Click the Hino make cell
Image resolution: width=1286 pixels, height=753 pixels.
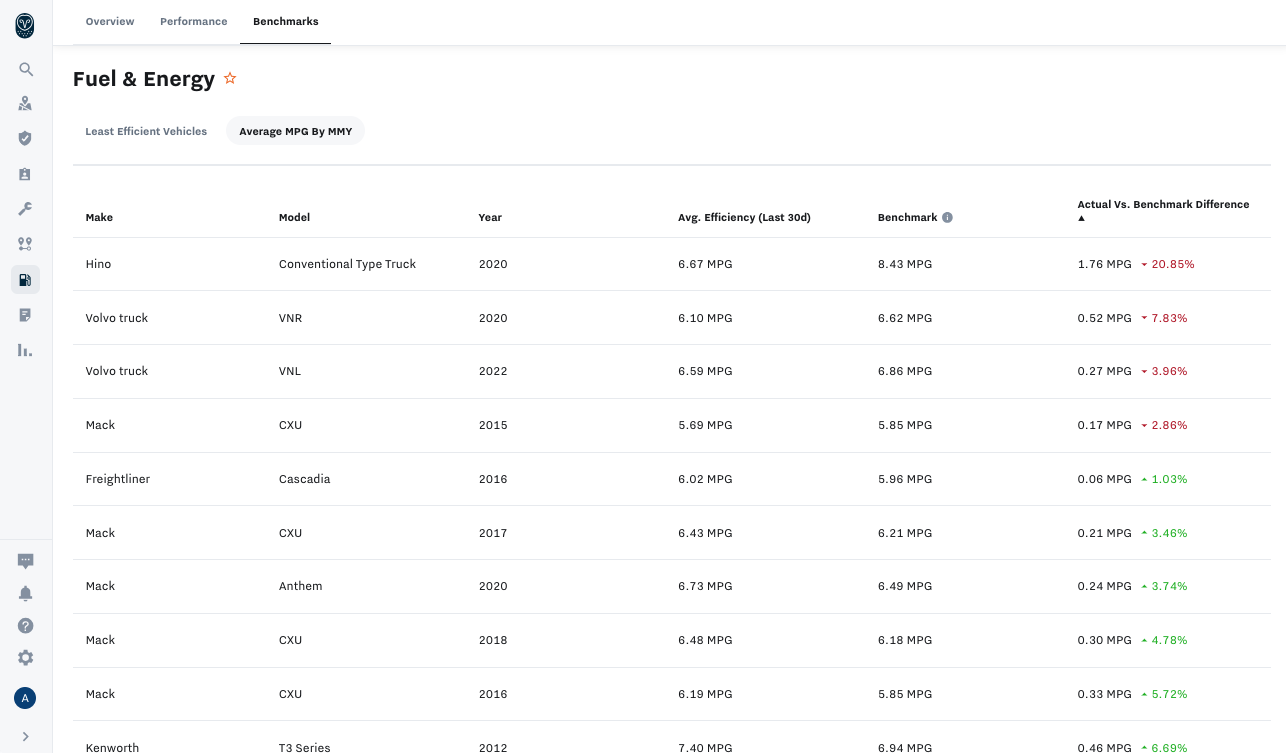click(x=99, y=264)
